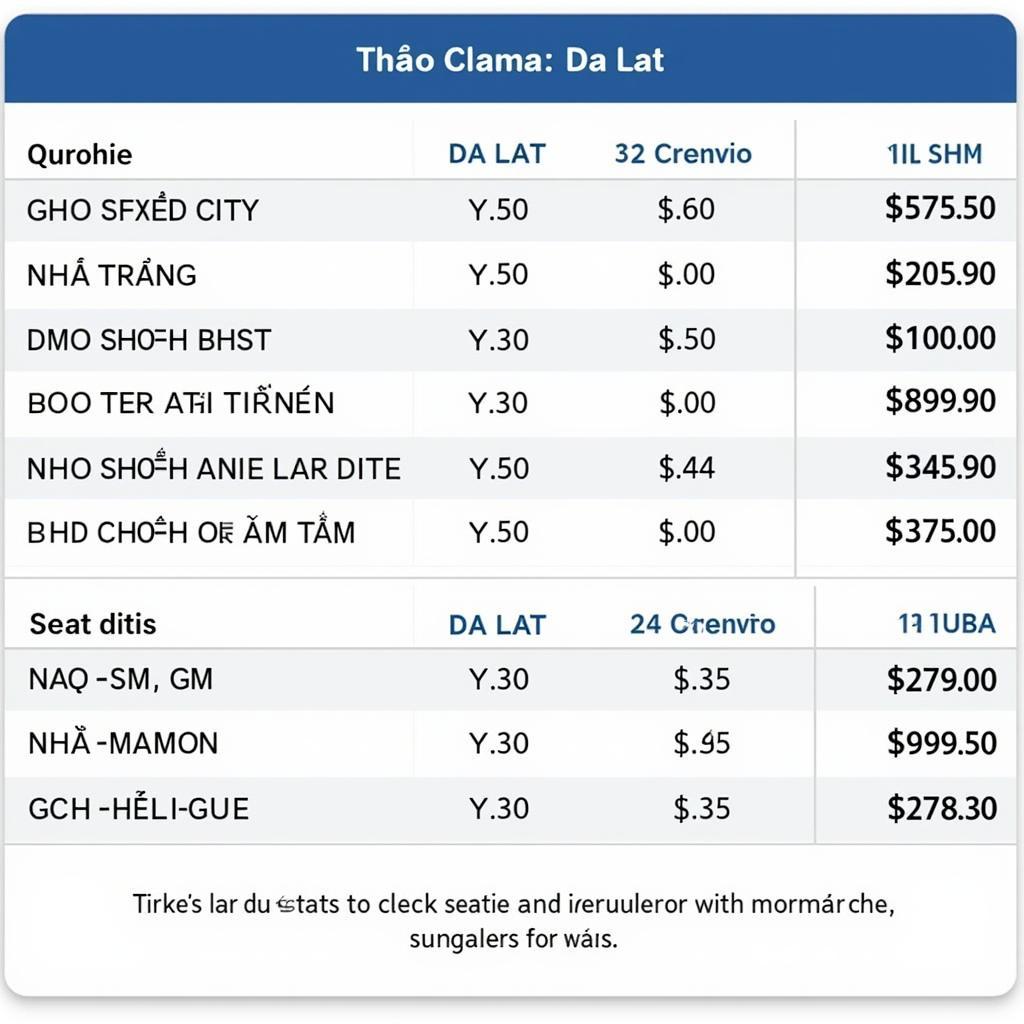
Task: Choose the BHD CHO=H row label
Action: (191, 532)
